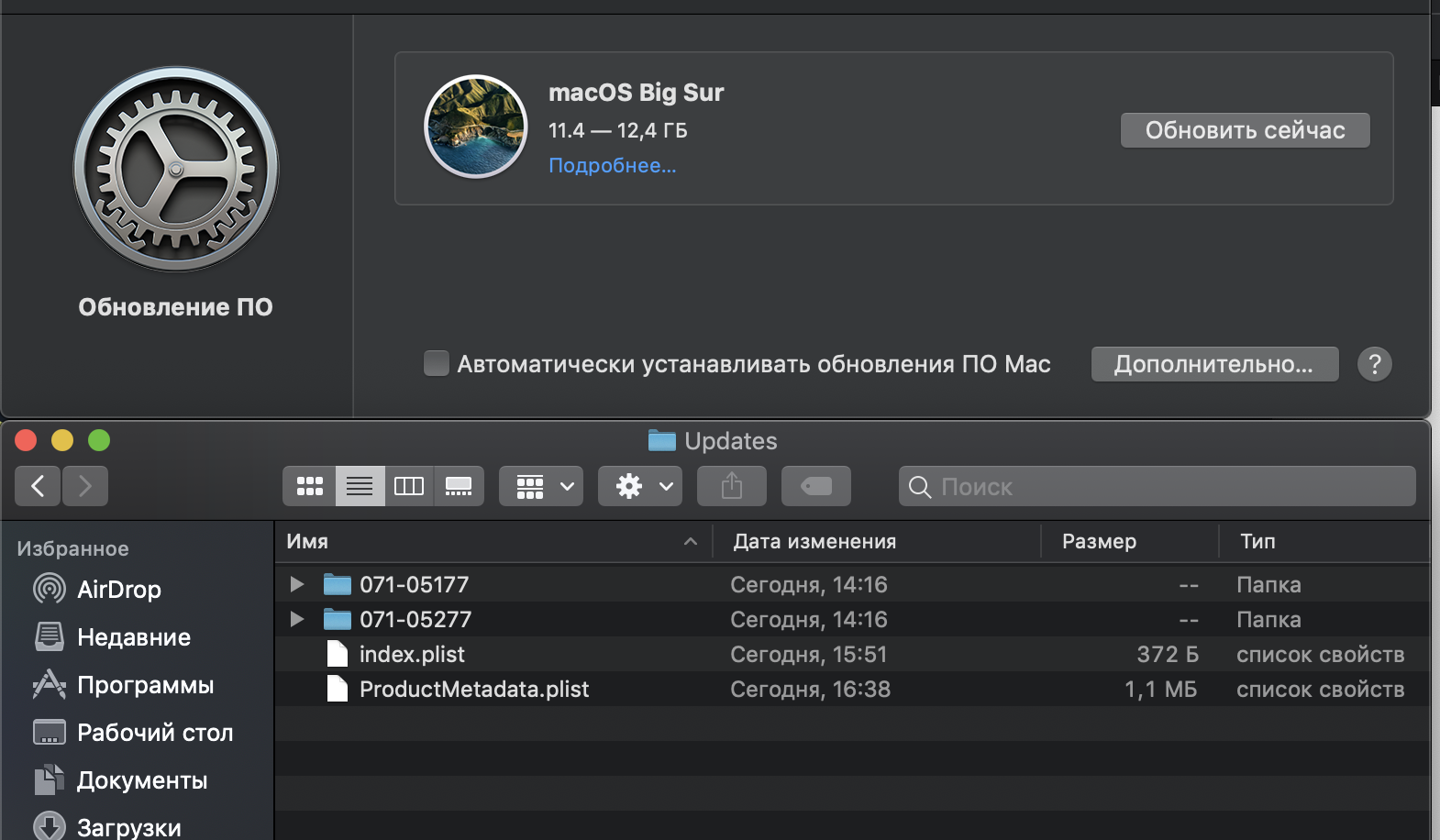The image size is (1440, 840).
Task: Click the help question mark button
Action: point(1374,364)
